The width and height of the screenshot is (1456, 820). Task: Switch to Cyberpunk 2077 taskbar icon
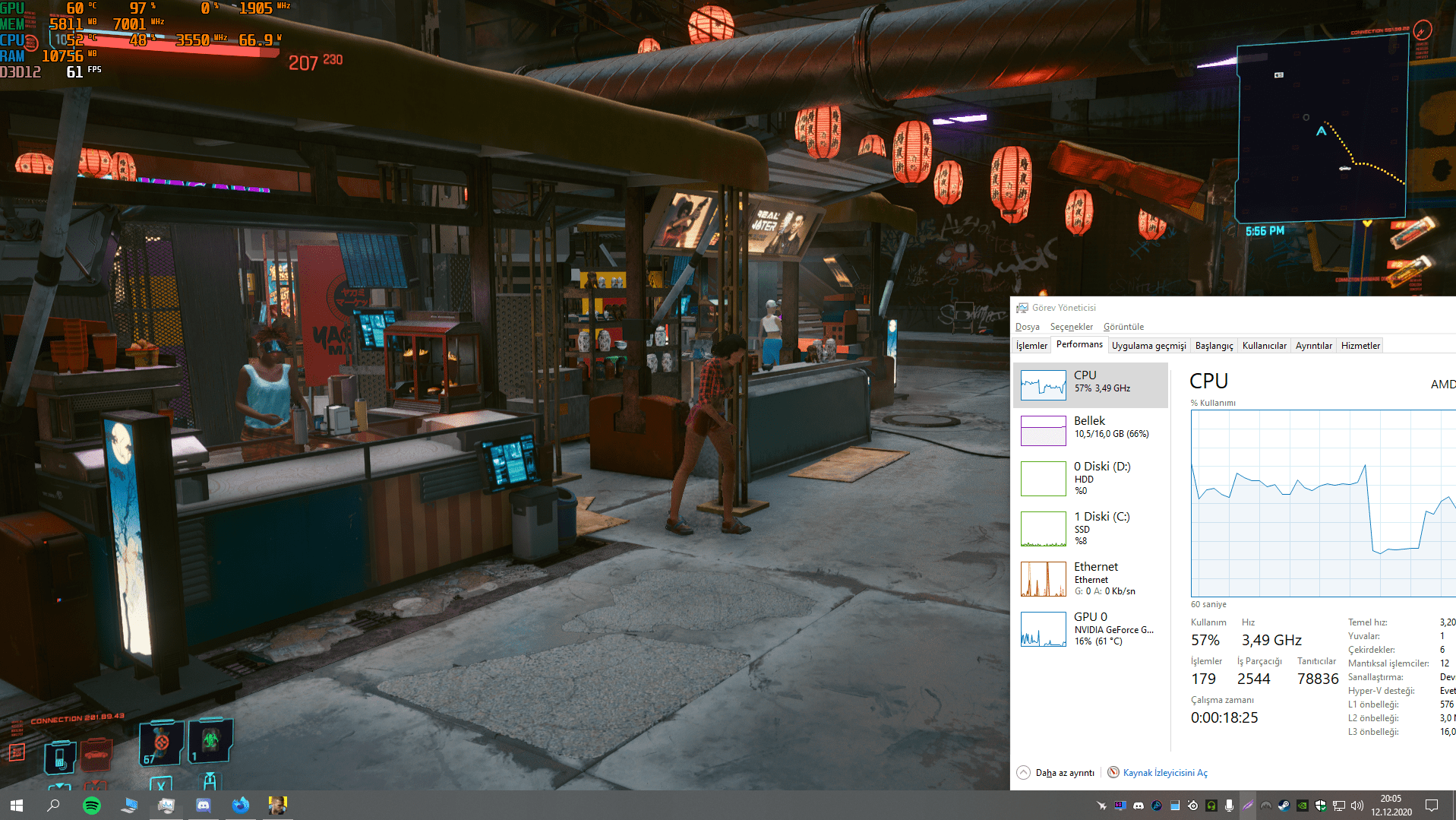coord(277,806)
